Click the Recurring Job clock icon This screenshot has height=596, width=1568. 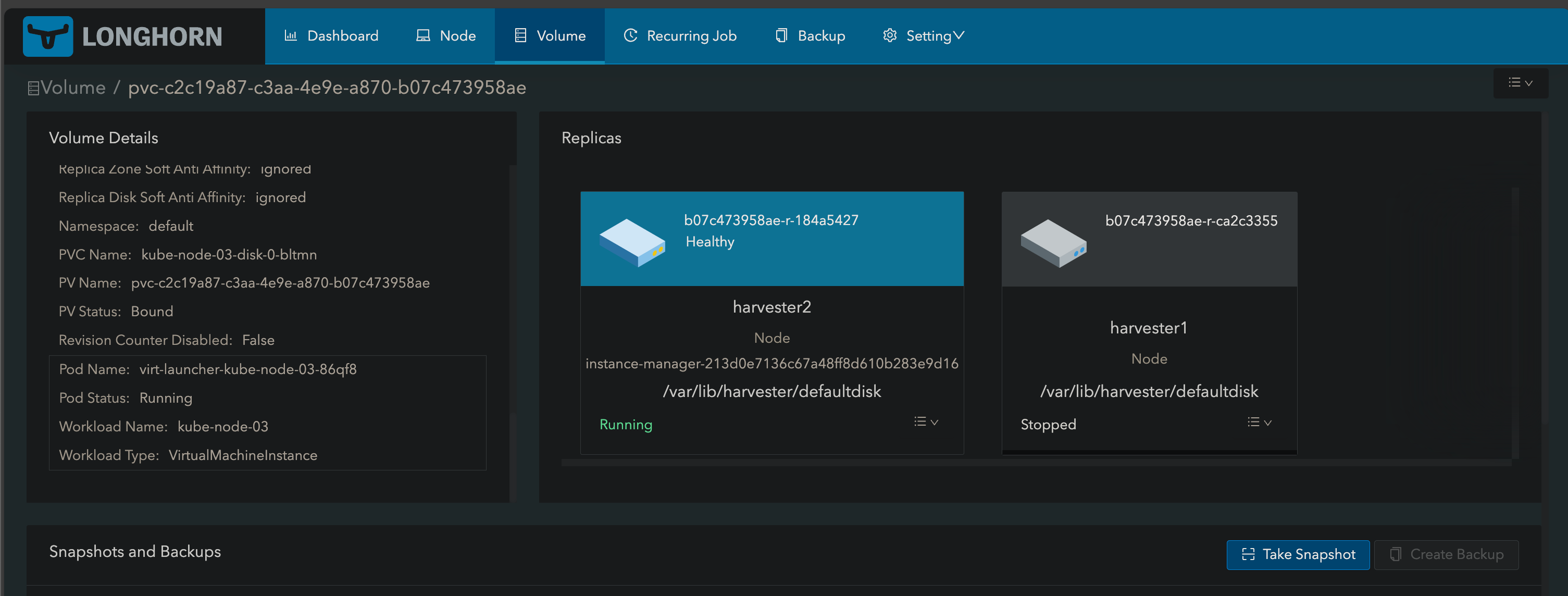pos(630,35)
